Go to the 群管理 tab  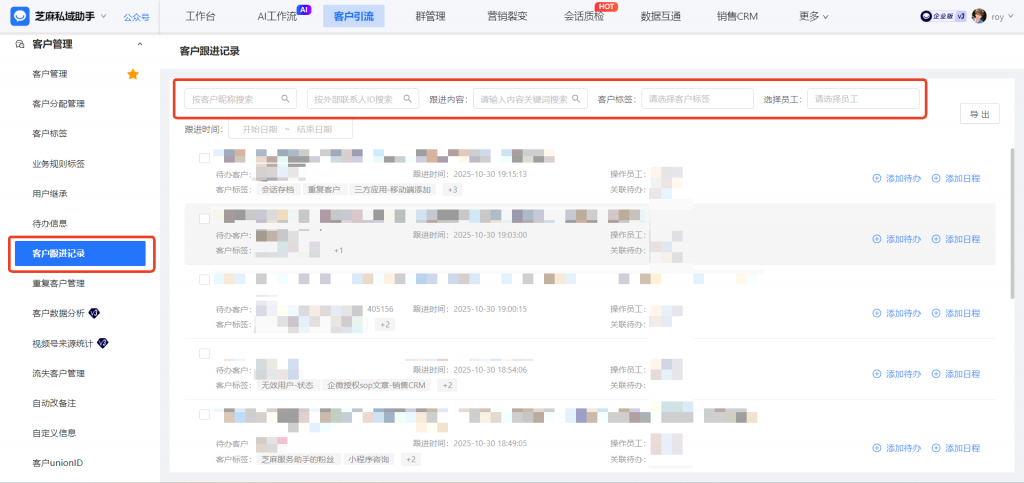[x=430, y=17]
